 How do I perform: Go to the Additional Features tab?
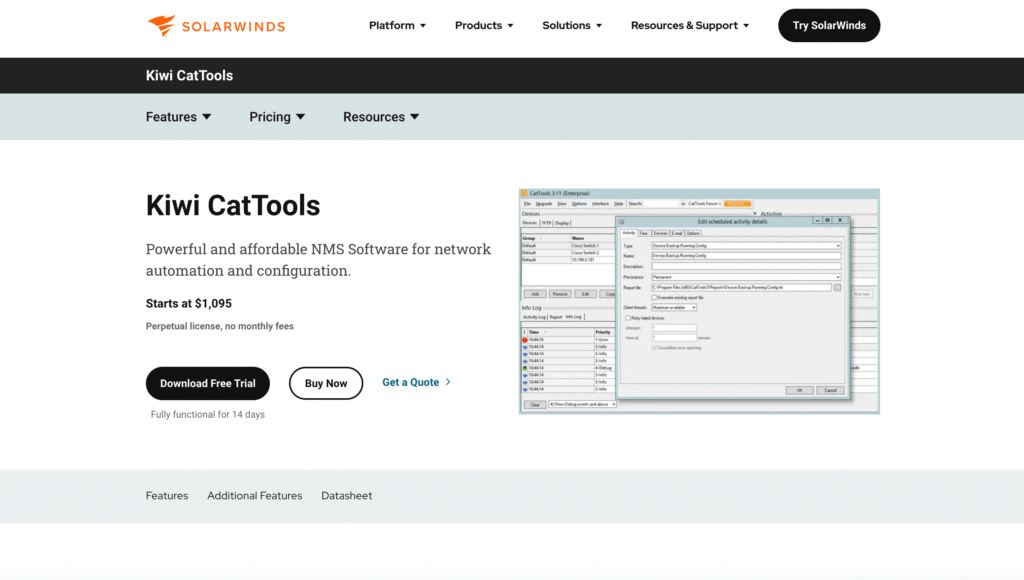coord(255,496)
